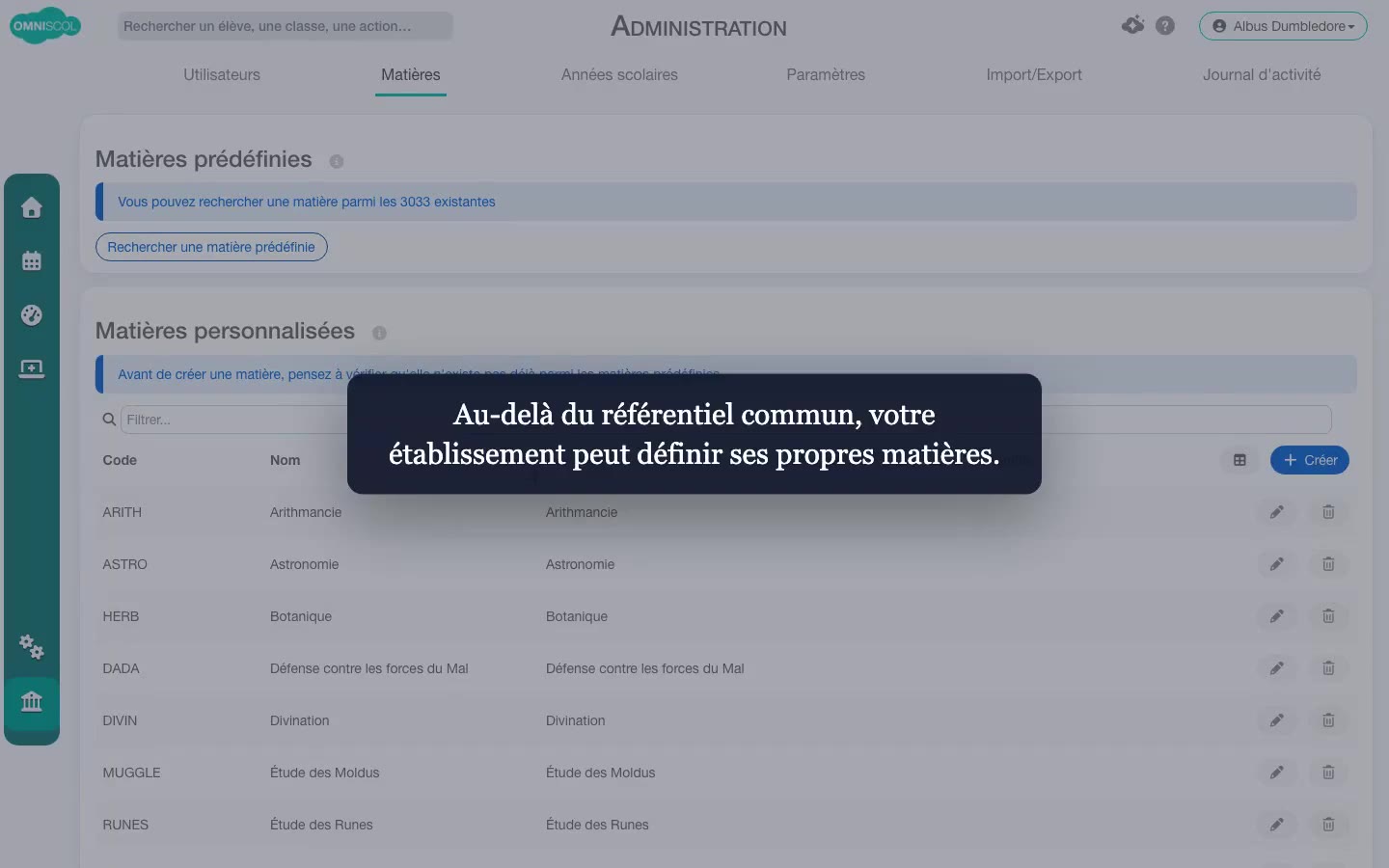Click the Créer button
The height and width of the screenshot is (868, 1389).
coord(1310,460)
